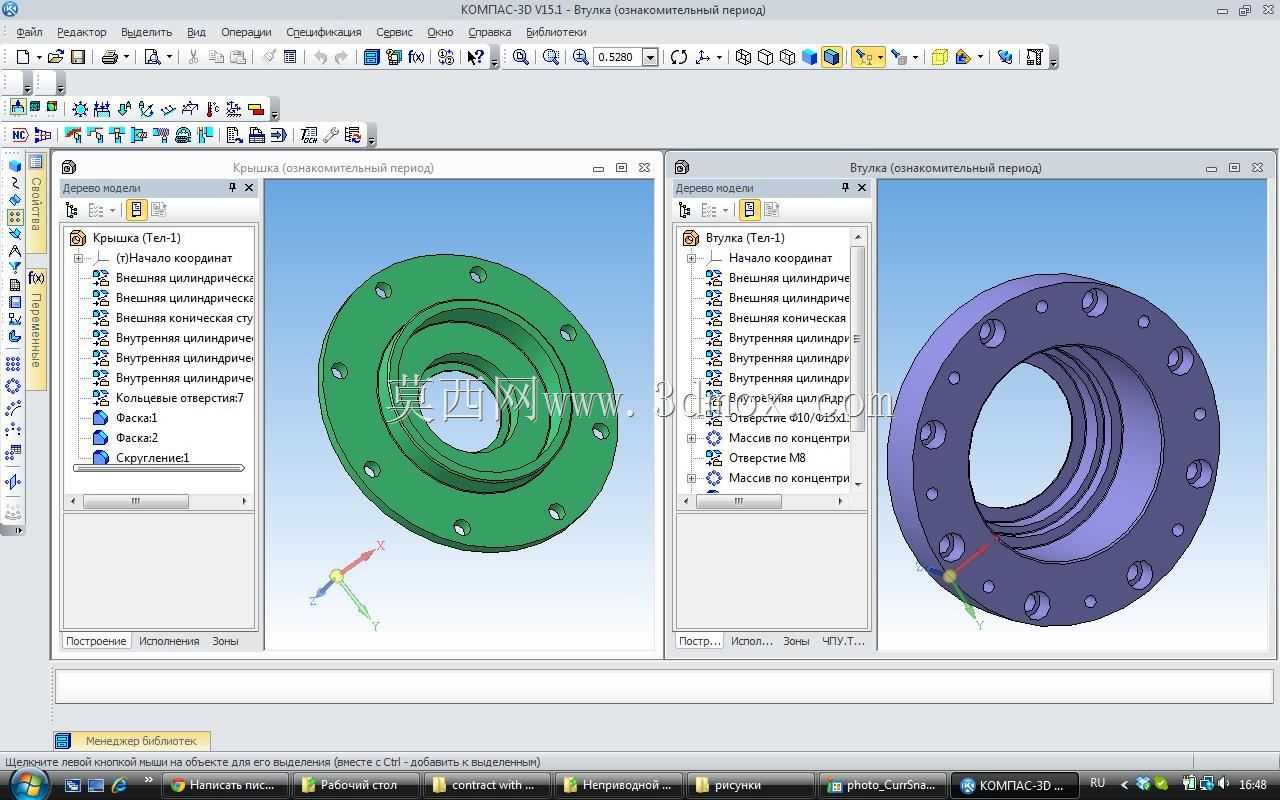Open the Библиотеки menu
1280x800 pixels.
click(x=556, y=32)
